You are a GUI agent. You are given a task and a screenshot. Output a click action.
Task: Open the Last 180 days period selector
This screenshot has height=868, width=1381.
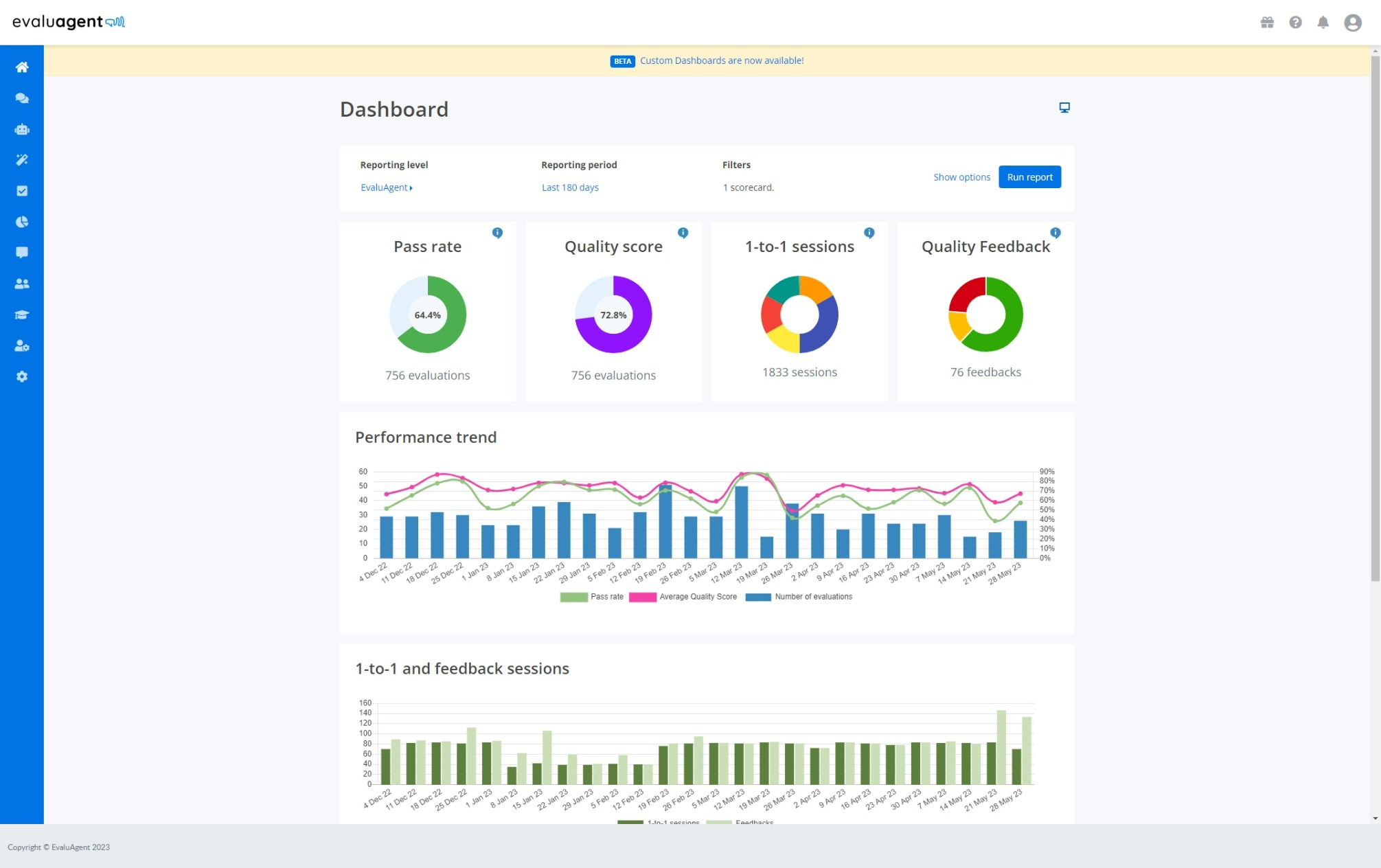click(x=569, y=187)
